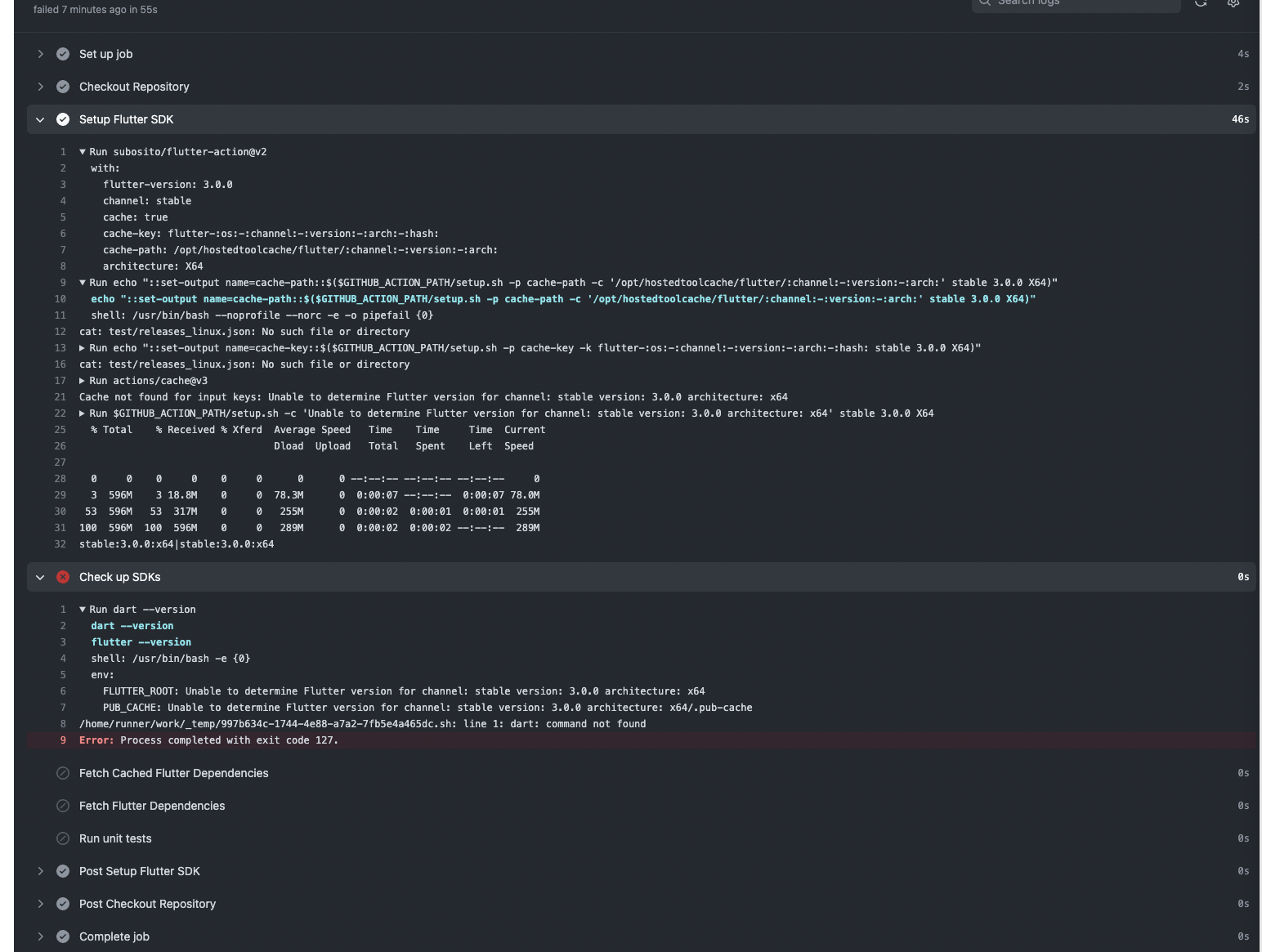This screenshot has height=952, width=1262.
Task: Click inside the Search logs field
Action: pyautogui.click(x=1079, y=2)
